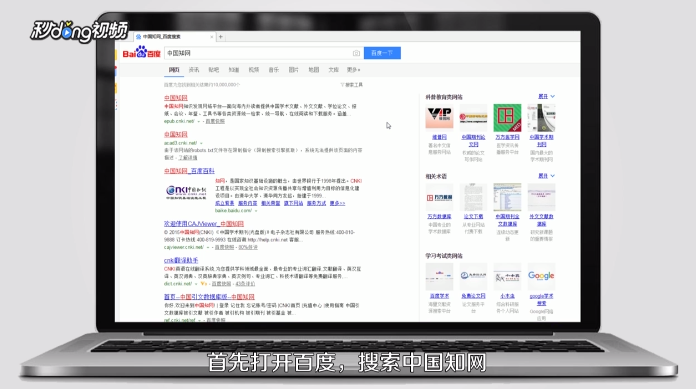The width and height of the screenshot is (696, 389).
Task: Switch to the 文库 tab
Action: [x=333, y=70]
